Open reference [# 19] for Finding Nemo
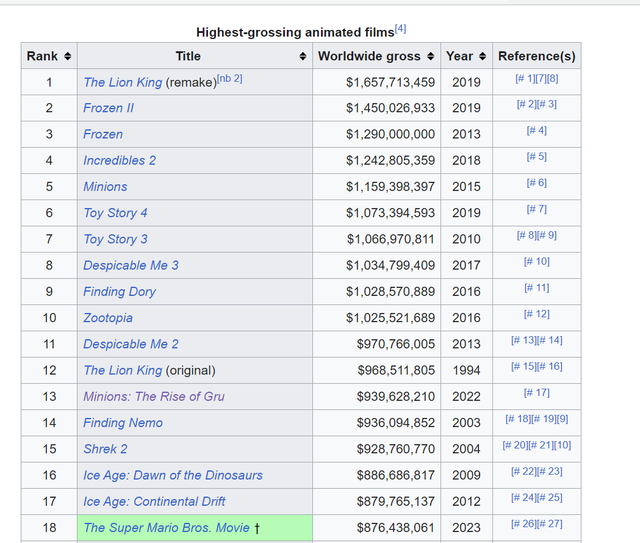 click(x=544, y=419)
